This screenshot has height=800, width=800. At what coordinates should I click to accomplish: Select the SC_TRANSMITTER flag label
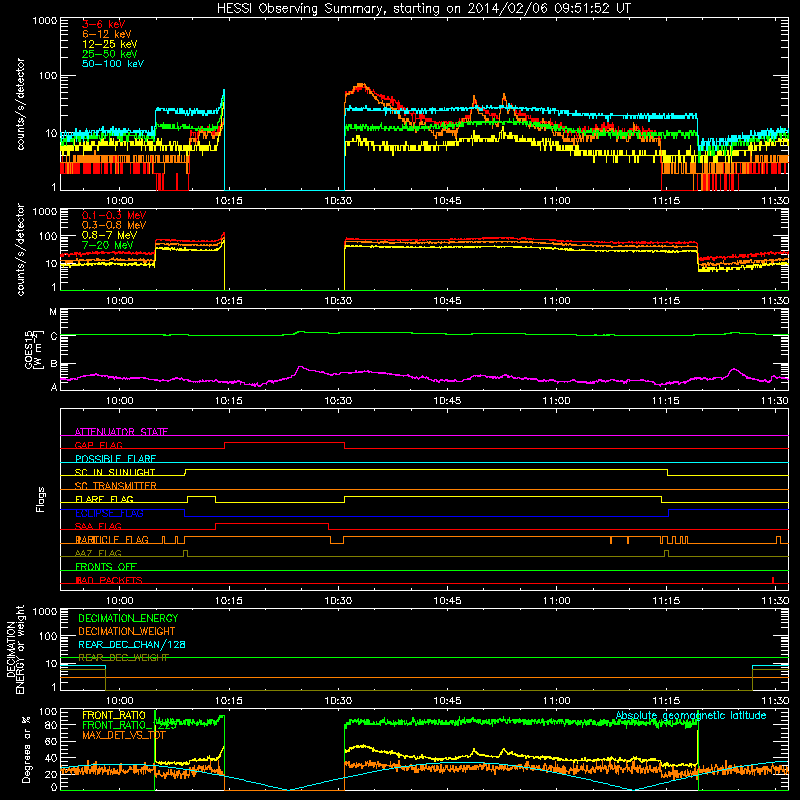point(115,486)
